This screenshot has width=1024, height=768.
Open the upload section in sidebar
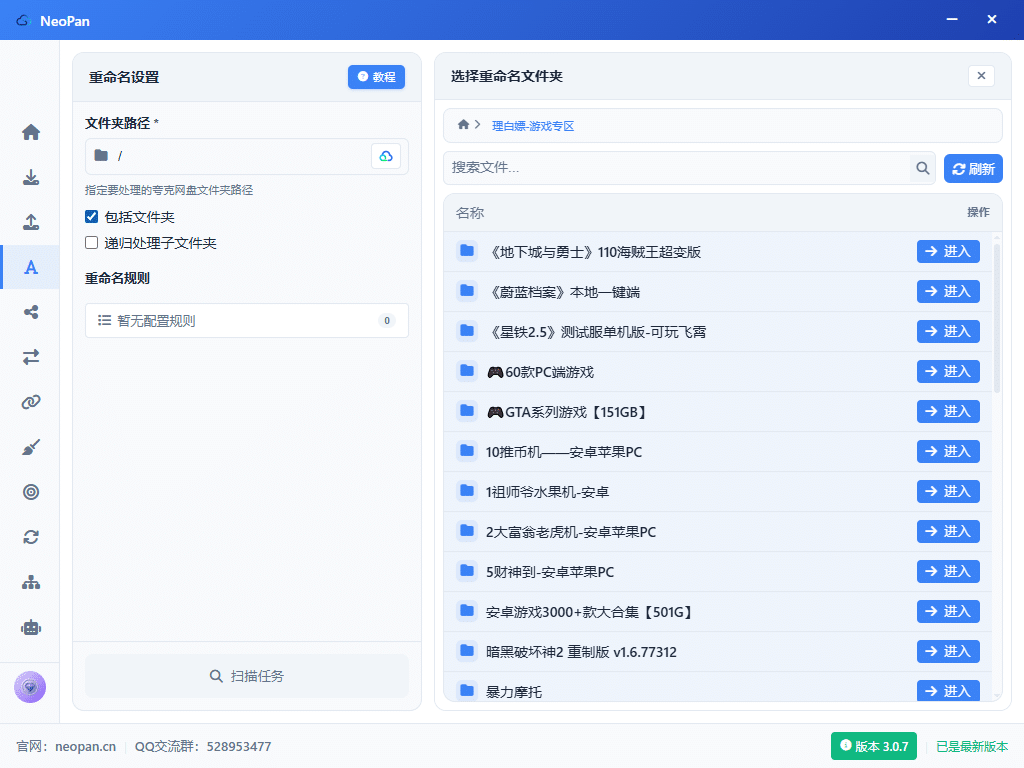click(31, 222)
